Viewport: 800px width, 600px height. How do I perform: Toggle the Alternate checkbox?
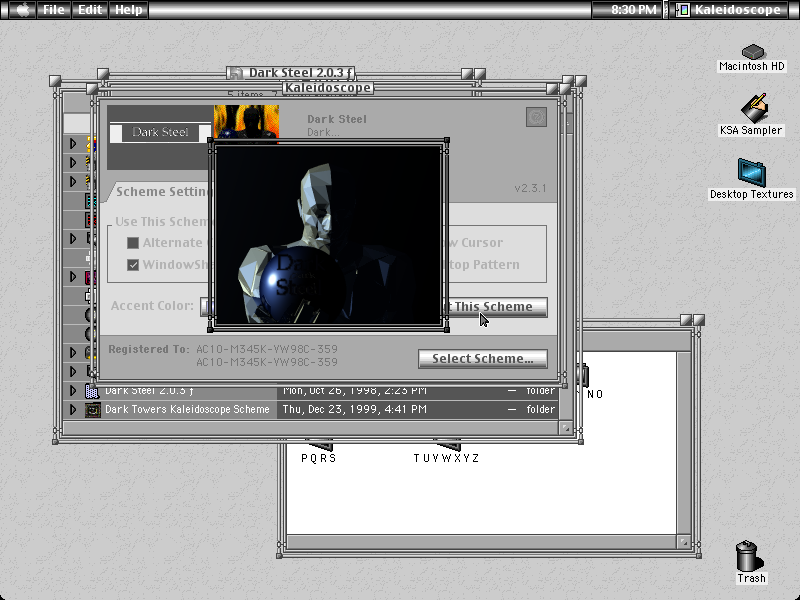(x=133, y=243)
